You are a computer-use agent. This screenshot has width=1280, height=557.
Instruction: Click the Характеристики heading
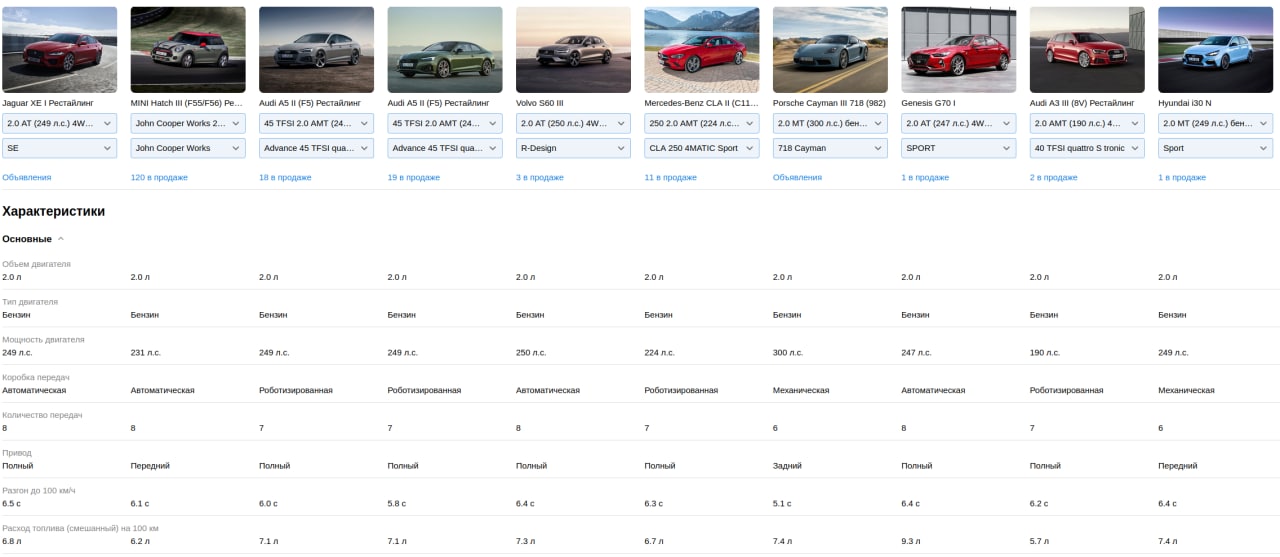[54, 211]
